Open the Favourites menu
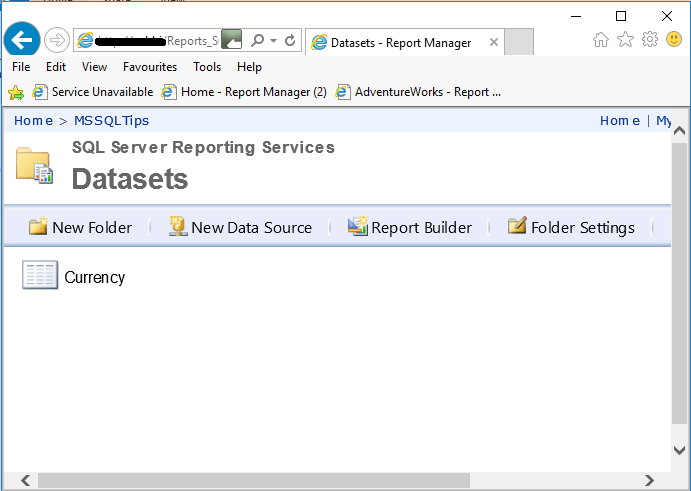 [150, 67]
